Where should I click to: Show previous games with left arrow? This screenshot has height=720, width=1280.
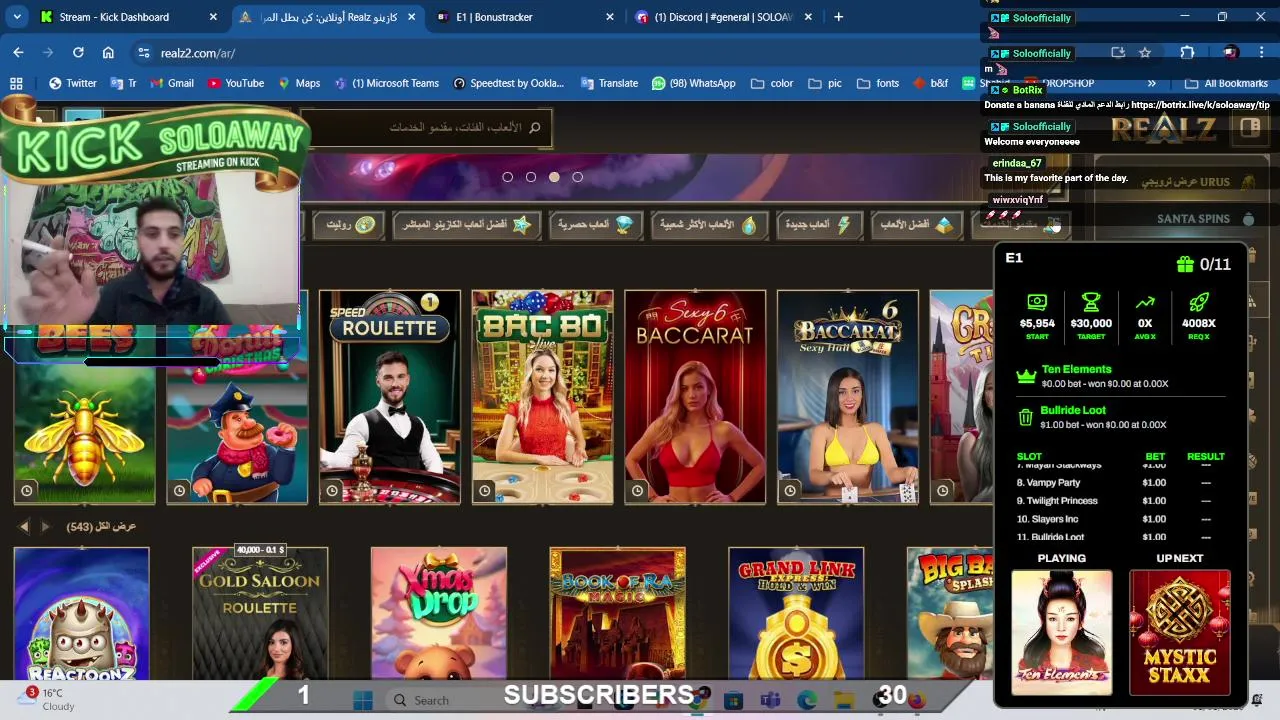pos(24,526)
